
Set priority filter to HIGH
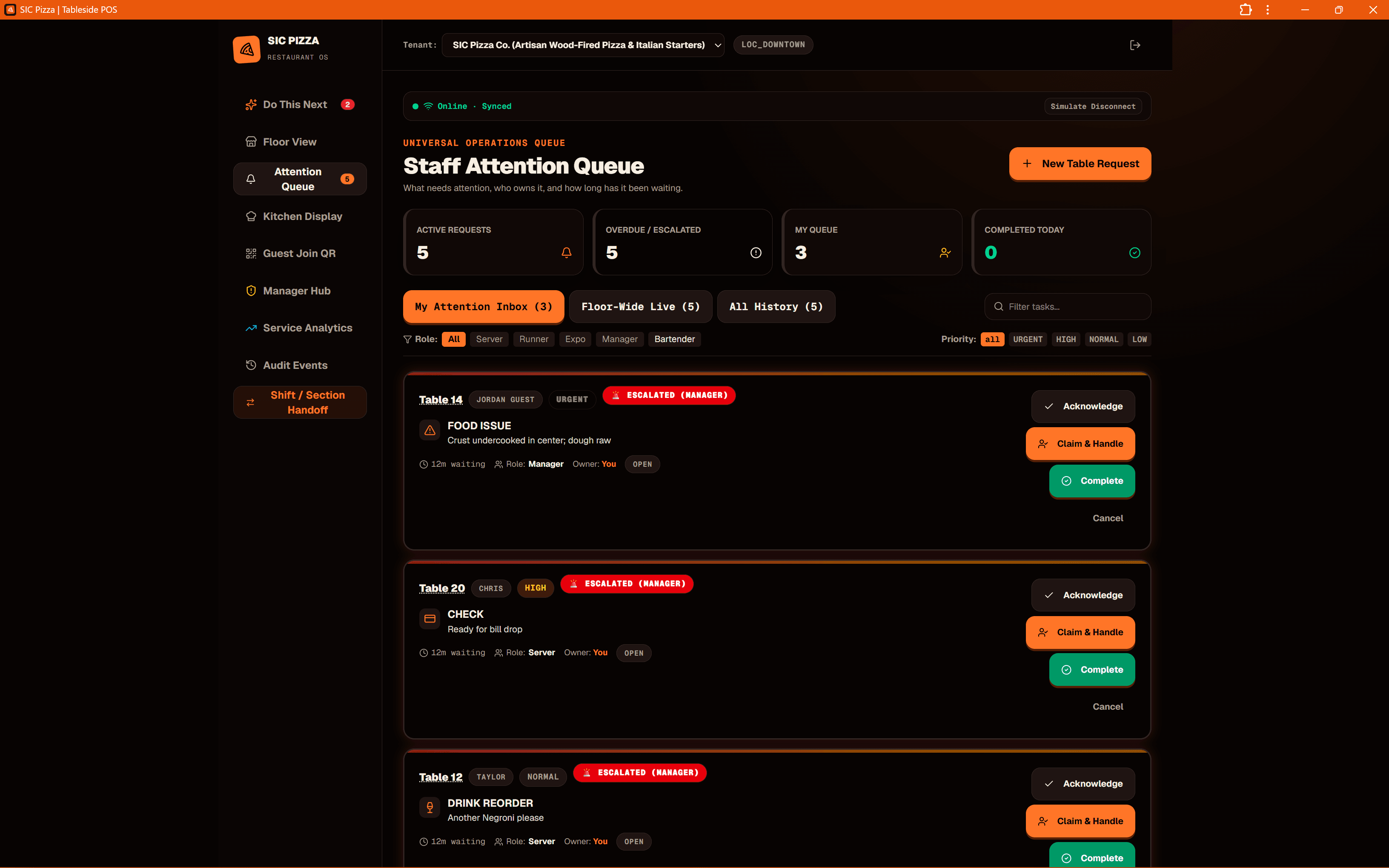1066,339
